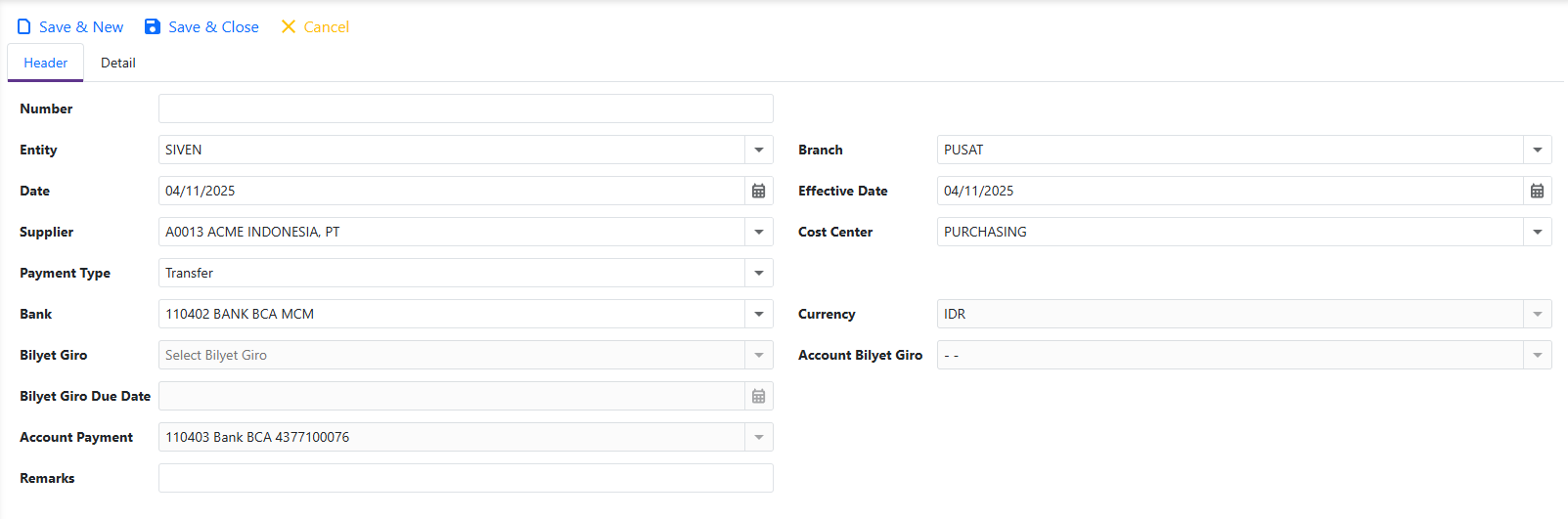Open the Currency dropdown arrow

click(x=1537, y=314)
